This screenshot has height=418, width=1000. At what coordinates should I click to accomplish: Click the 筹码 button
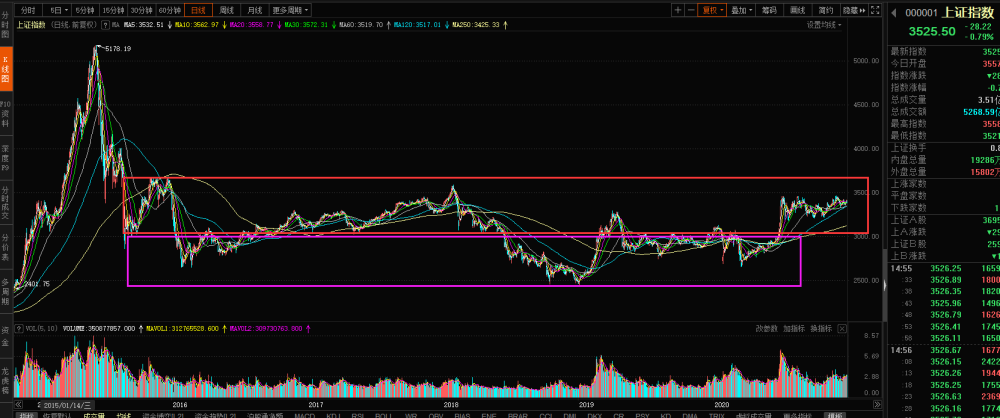(x=770, y=10)
